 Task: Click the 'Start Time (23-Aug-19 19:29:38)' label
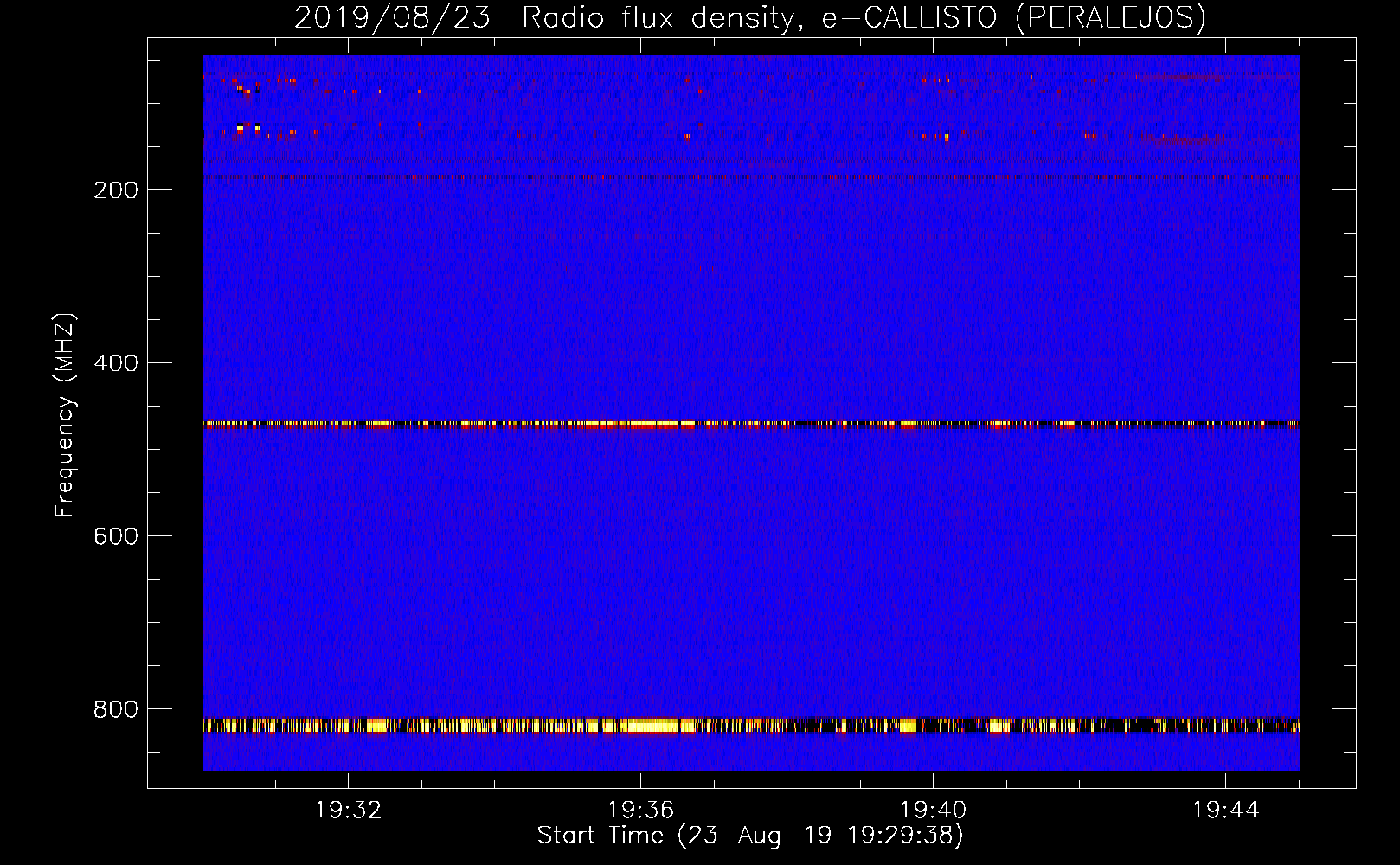coord(750,836)
